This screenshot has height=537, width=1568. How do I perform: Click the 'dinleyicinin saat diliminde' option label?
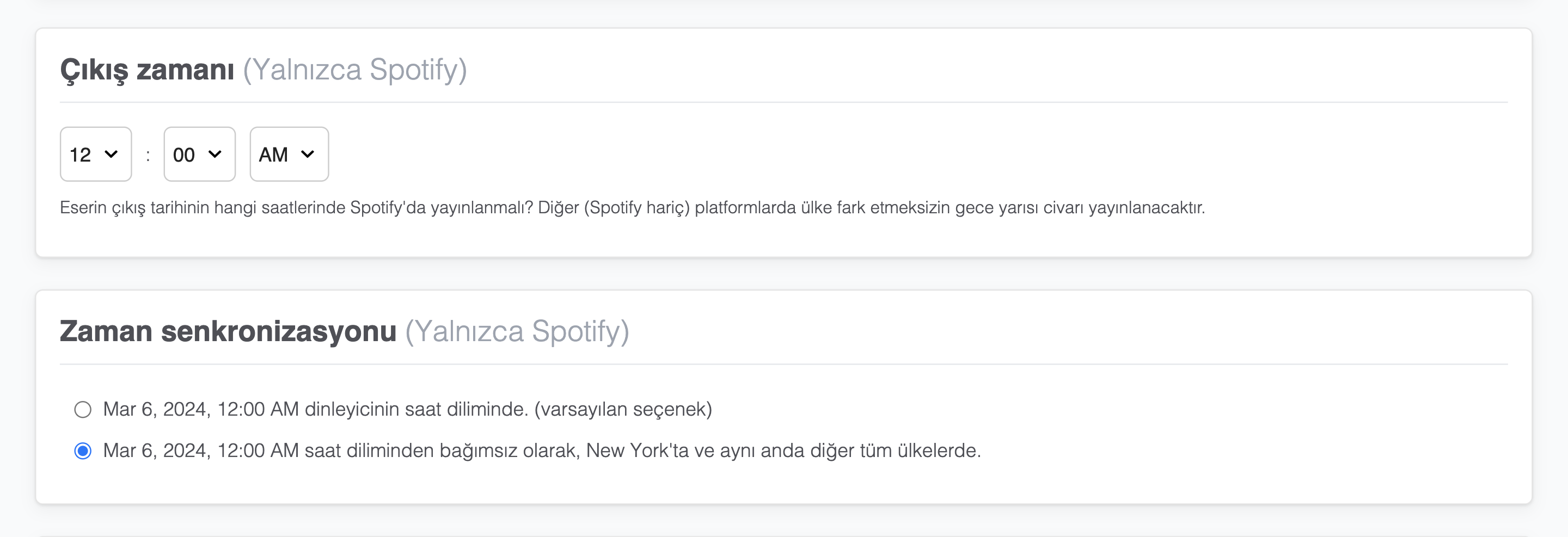click(407, 409)
